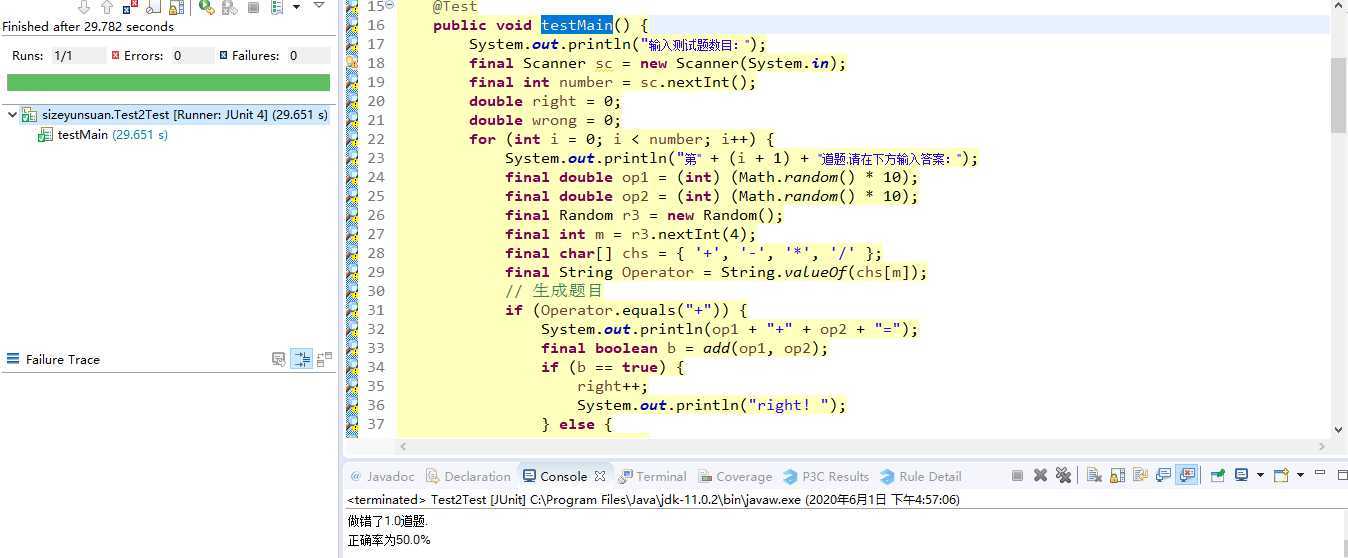This screenshot has width=1348, height=558.
Task: Click compare actual with expected icon
Action: (324, 359)
